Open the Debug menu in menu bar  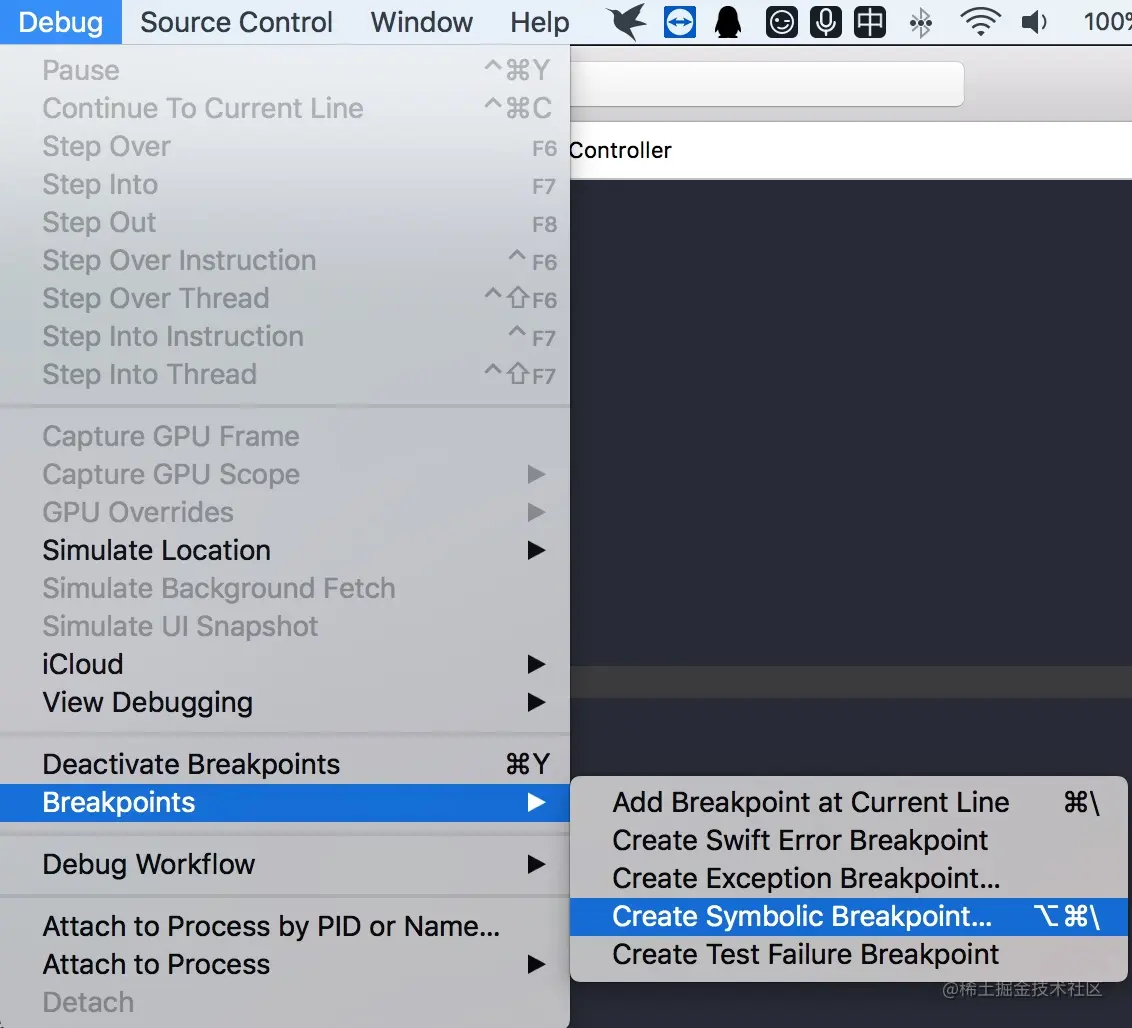tap(61, 22)
